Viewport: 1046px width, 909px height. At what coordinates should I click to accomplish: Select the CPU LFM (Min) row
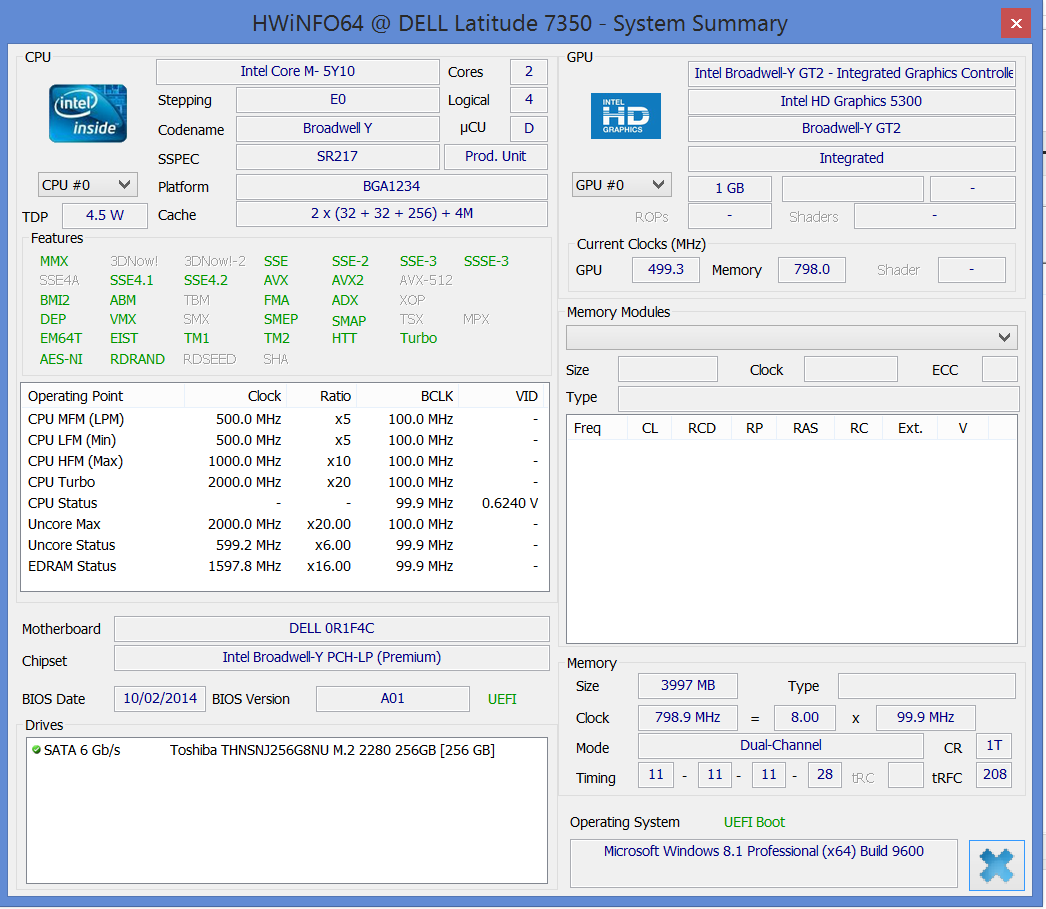coord(284,440)
